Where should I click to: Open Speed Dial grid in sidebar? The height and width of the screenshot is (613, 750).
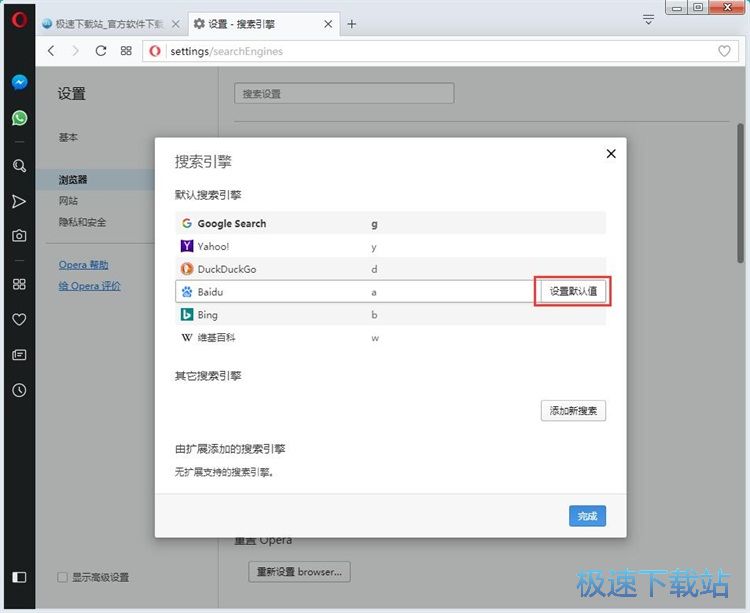coord(19,284)
